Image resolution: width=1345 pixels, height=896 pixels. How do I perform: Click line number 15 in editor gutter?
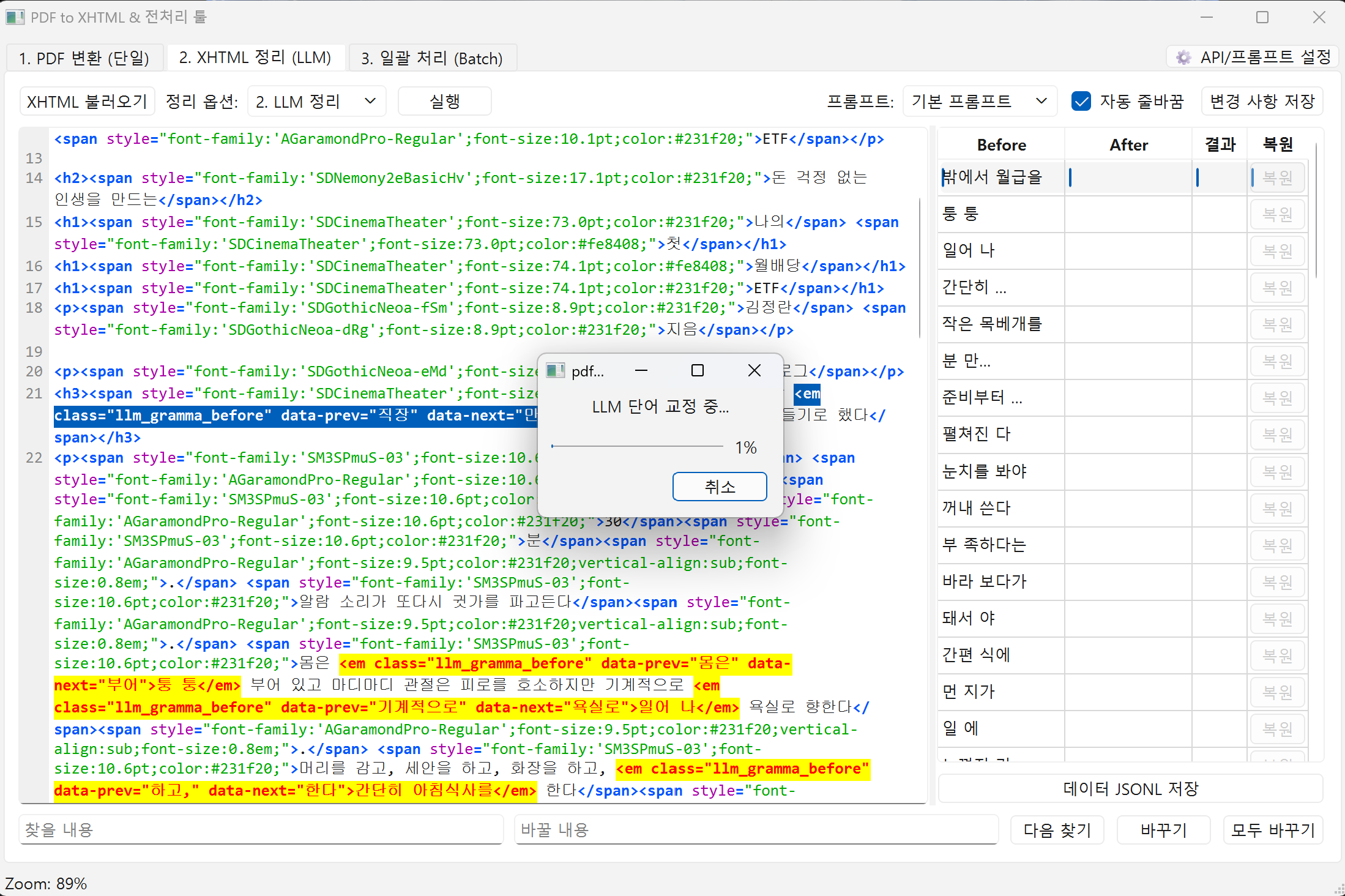click(x=34, y=222)
